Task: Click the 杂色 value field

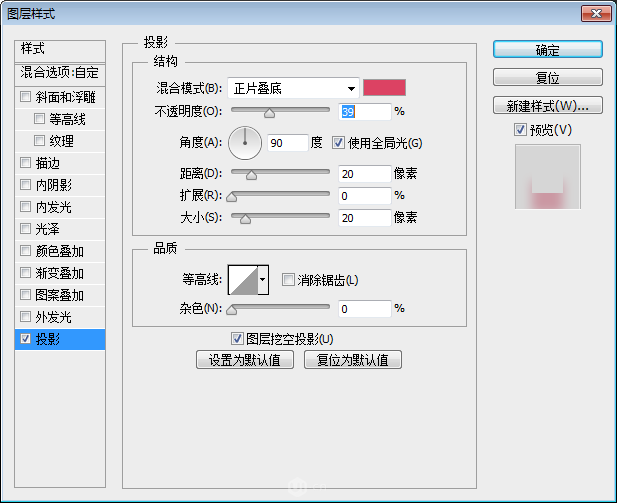Action: (x=365, y=309)
